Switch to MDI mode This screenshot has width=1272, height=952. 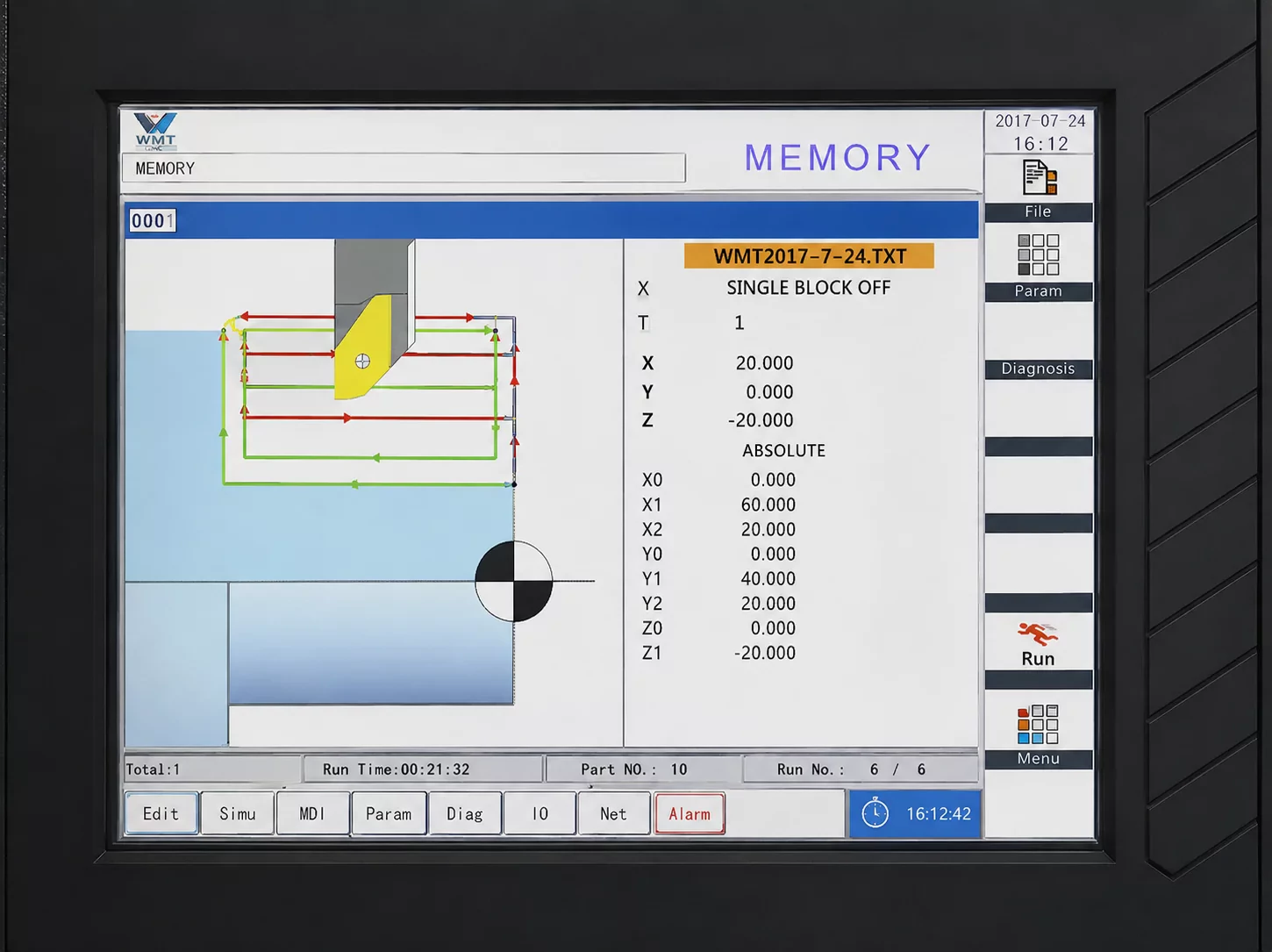pyautogui.click(x=312, y=813)
